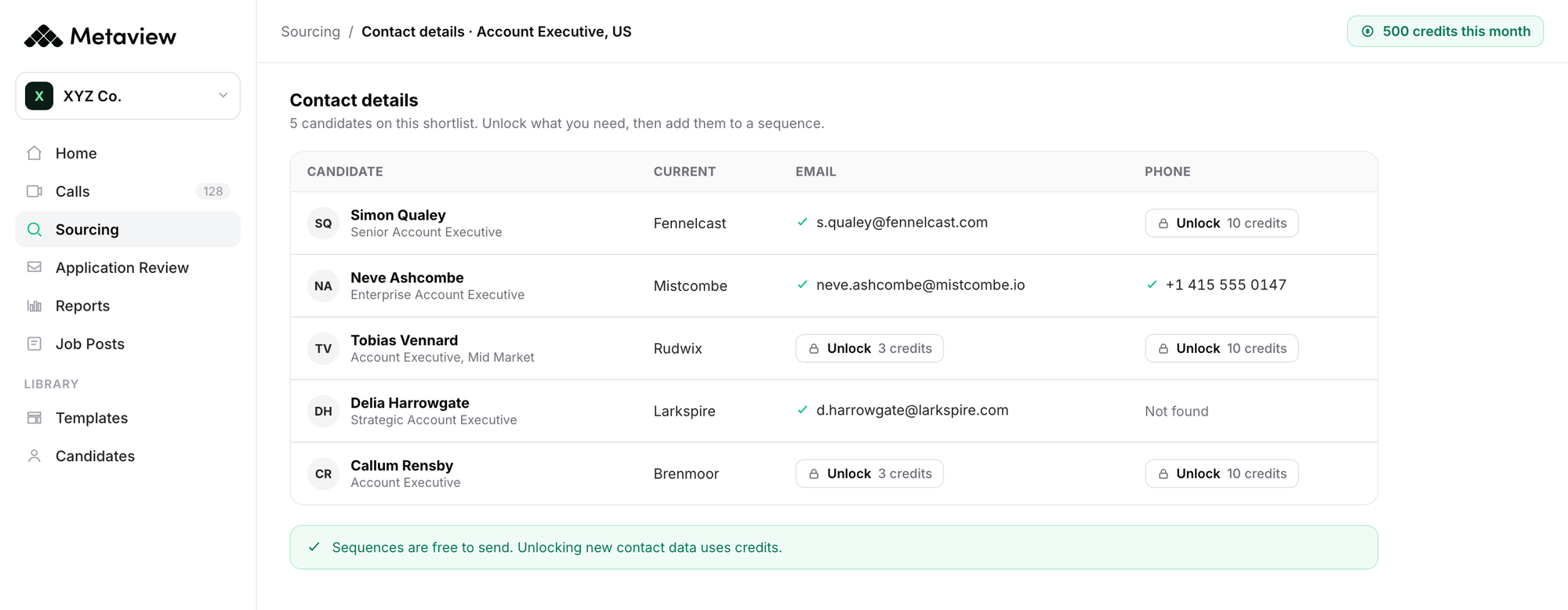The image size is (1568, 610).
Task: Click the TV avatar for Tobias Vennard
Action: point(323,348)
